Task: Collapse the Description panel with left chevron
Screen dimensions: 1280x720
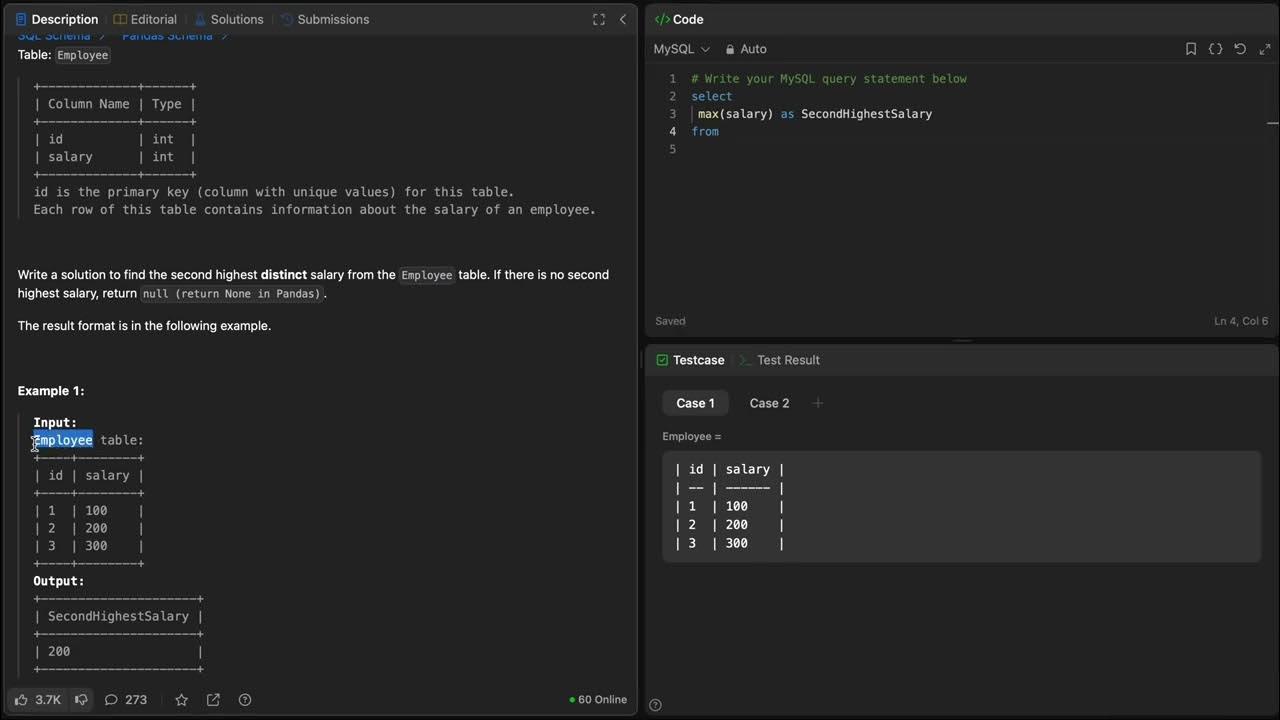Action: [623, 19]
